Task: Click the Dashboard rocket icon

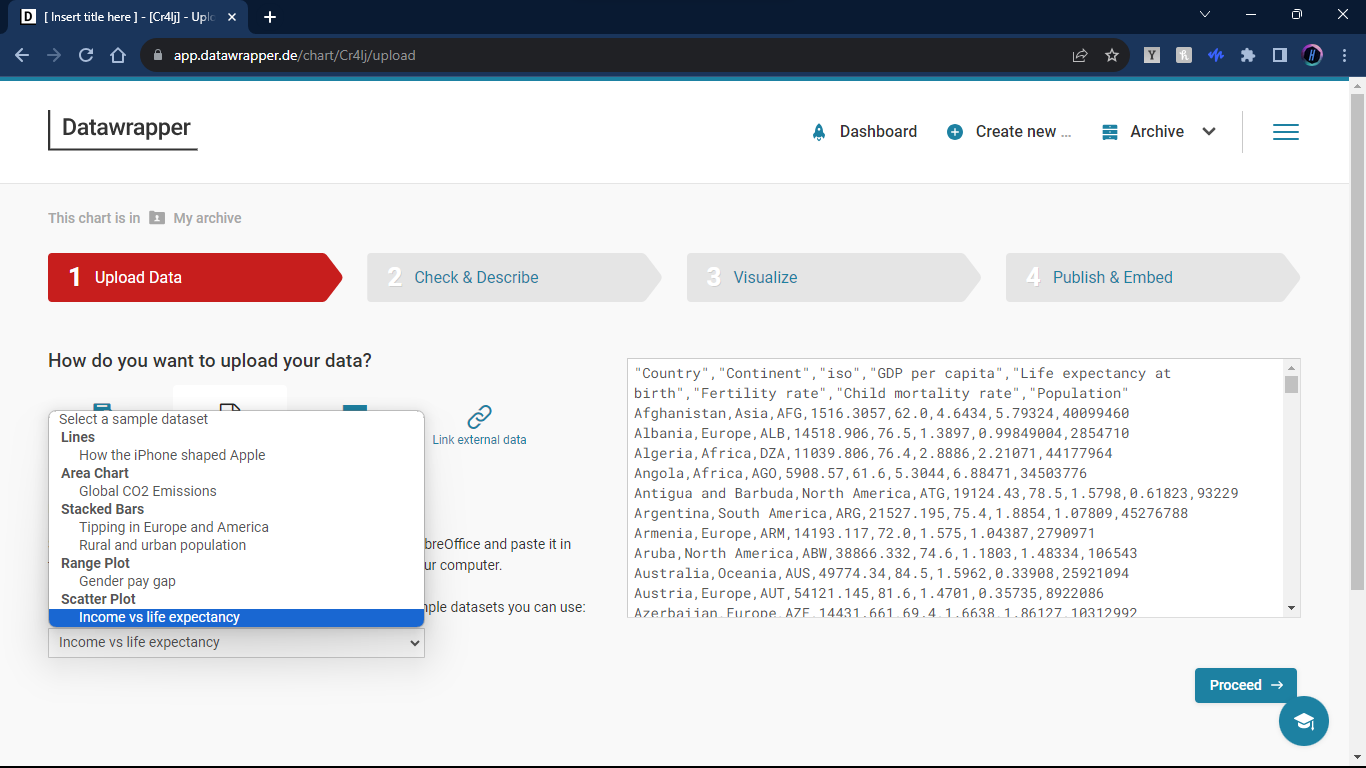Action: 819,132
